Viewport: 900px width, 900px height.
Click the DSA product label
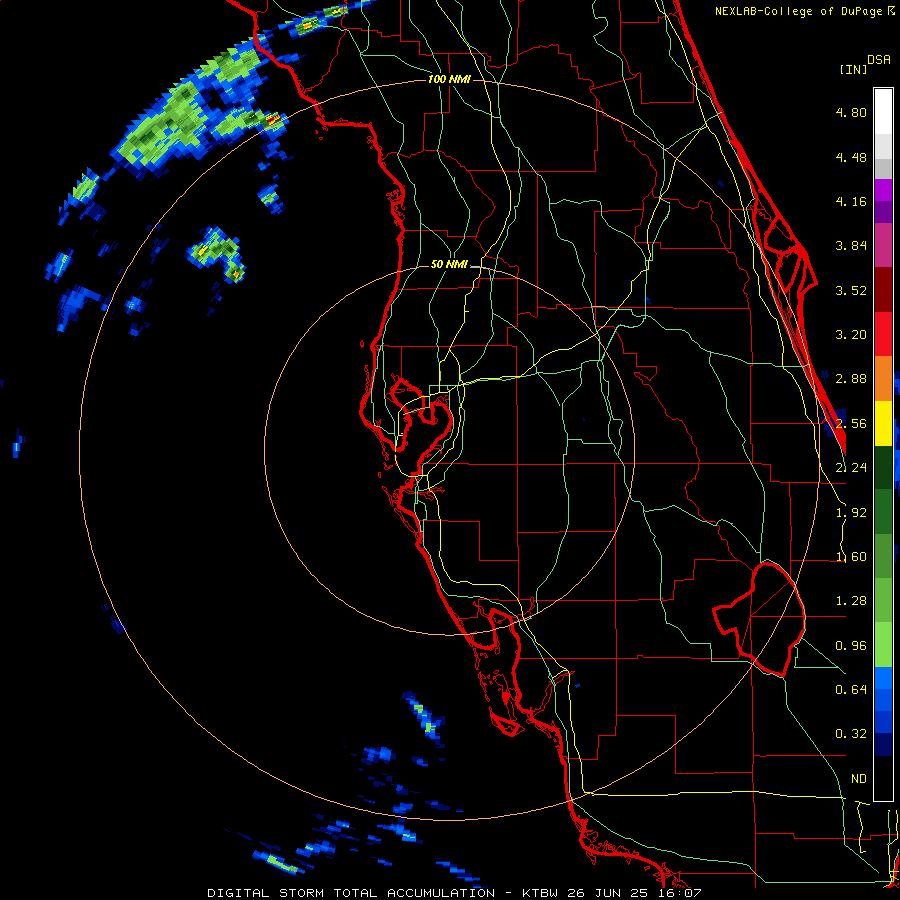point(879,60)
